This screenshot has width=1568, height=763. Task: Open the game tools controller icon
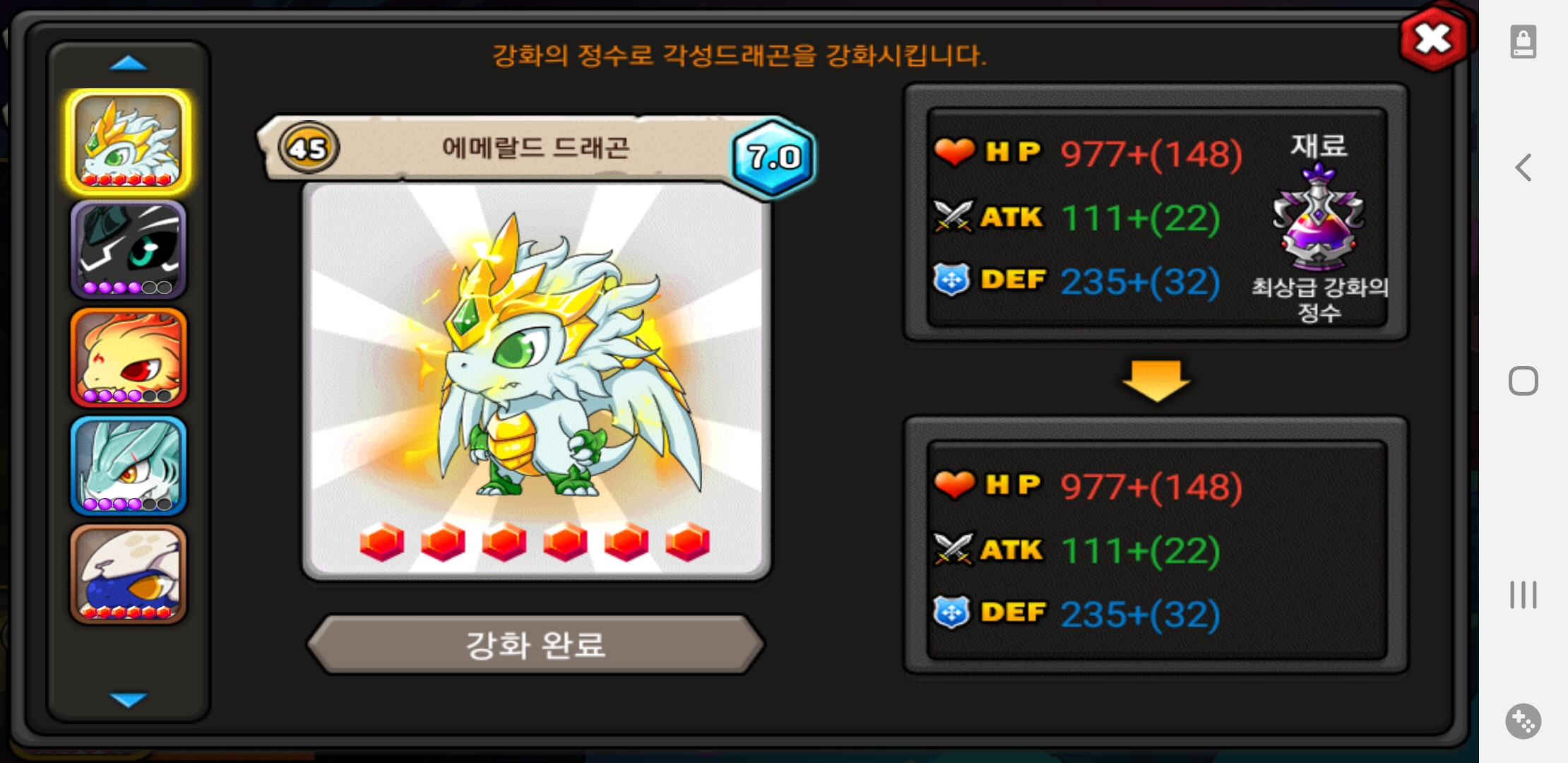[x=1524, y=721]
